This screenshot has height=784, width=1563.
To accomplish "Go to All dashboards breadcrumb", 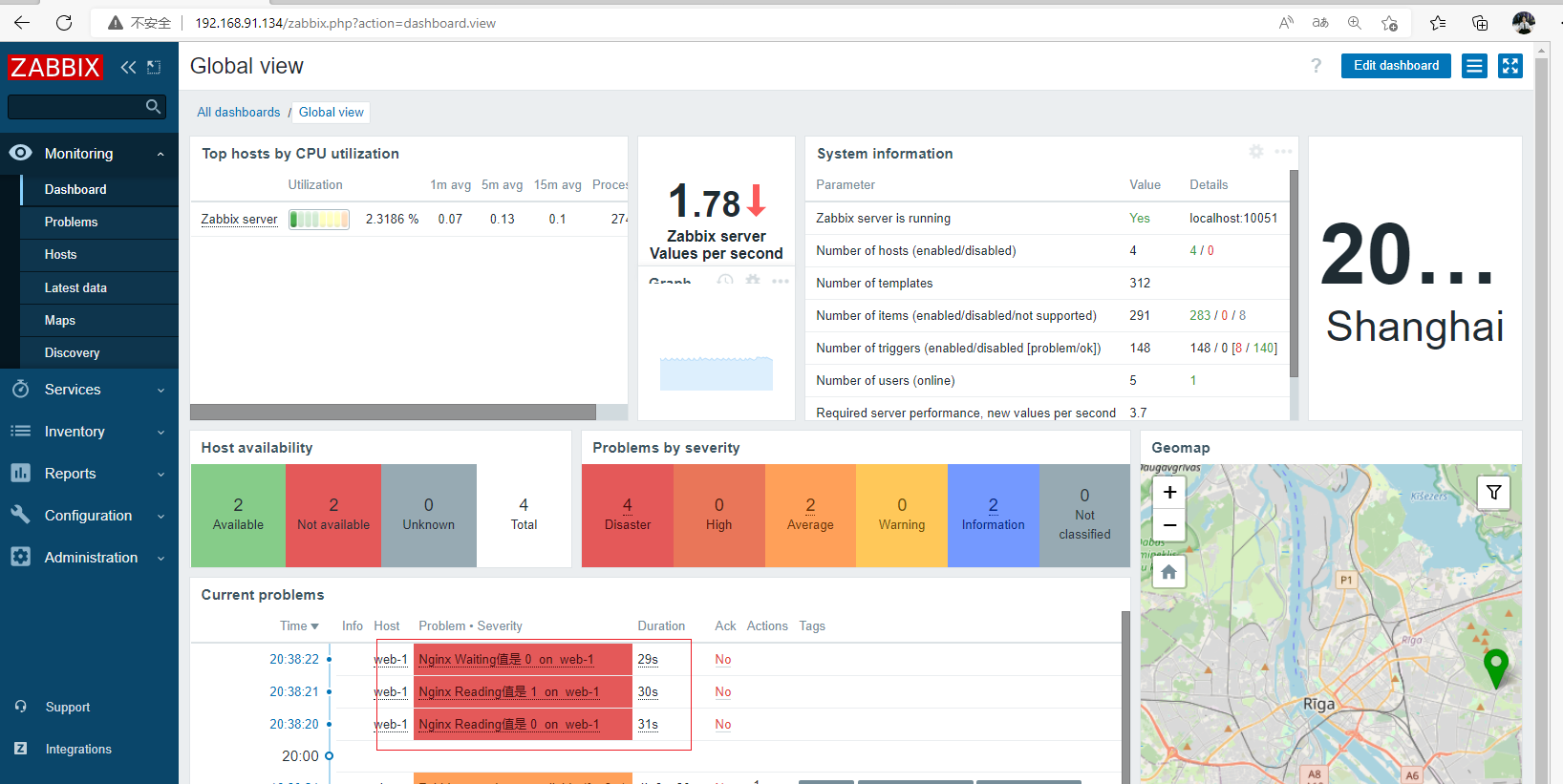I will [x=239, y=112].
